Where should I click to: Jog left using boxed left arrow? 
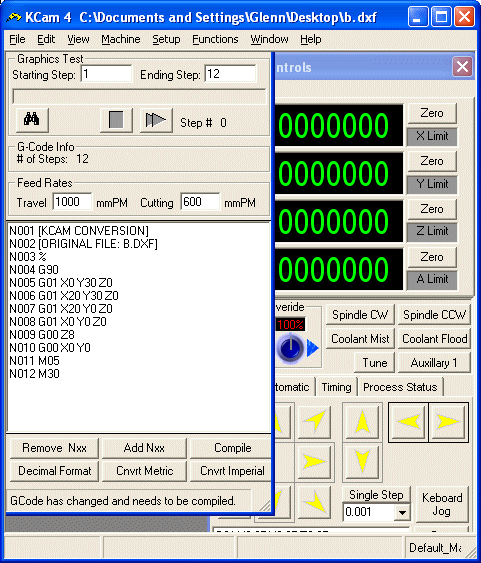tap(408, 422)
